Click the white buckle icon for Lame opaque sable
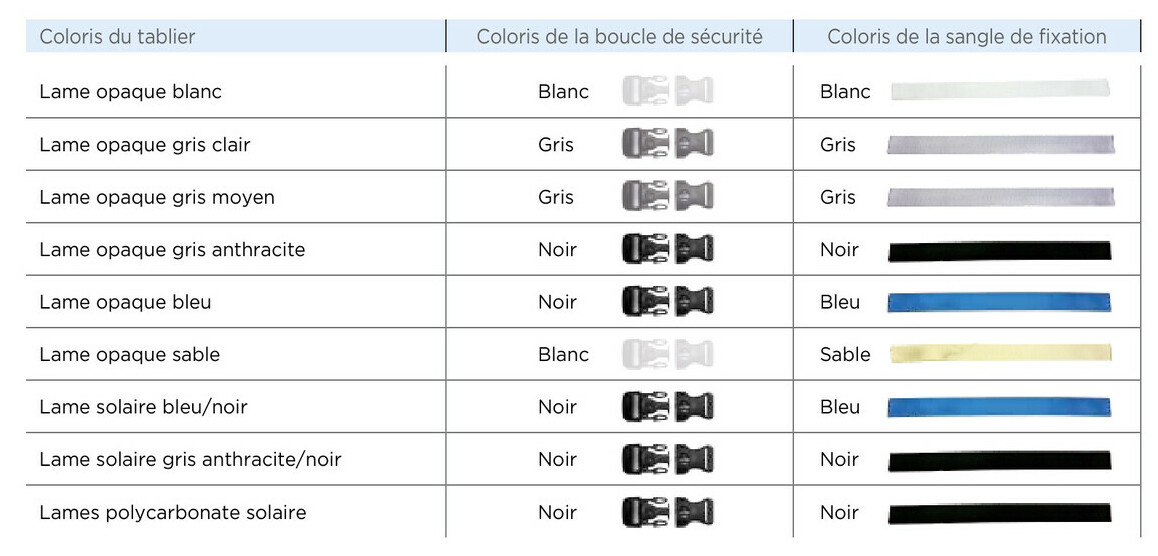Viewport: 1158px width, 556px height. tap(667, 354)
